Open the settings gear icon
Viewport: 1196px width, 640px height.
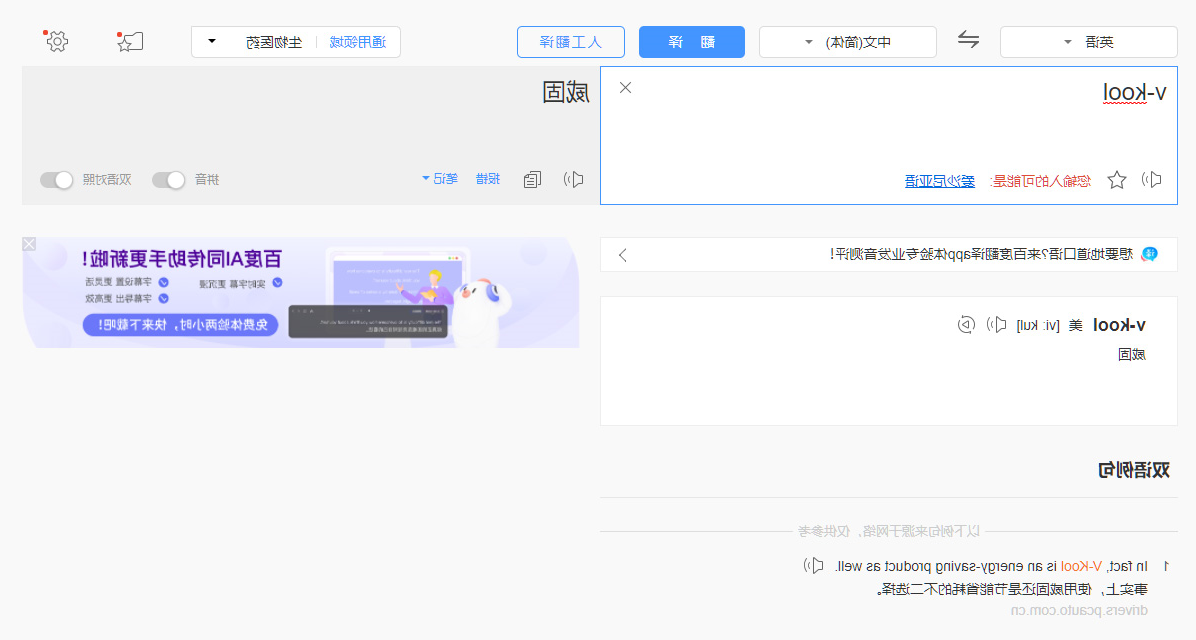(56, 41)
